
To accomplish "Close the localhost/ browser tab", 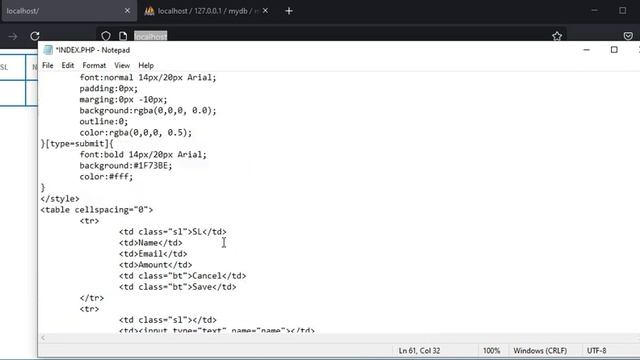I will point(127,11).
